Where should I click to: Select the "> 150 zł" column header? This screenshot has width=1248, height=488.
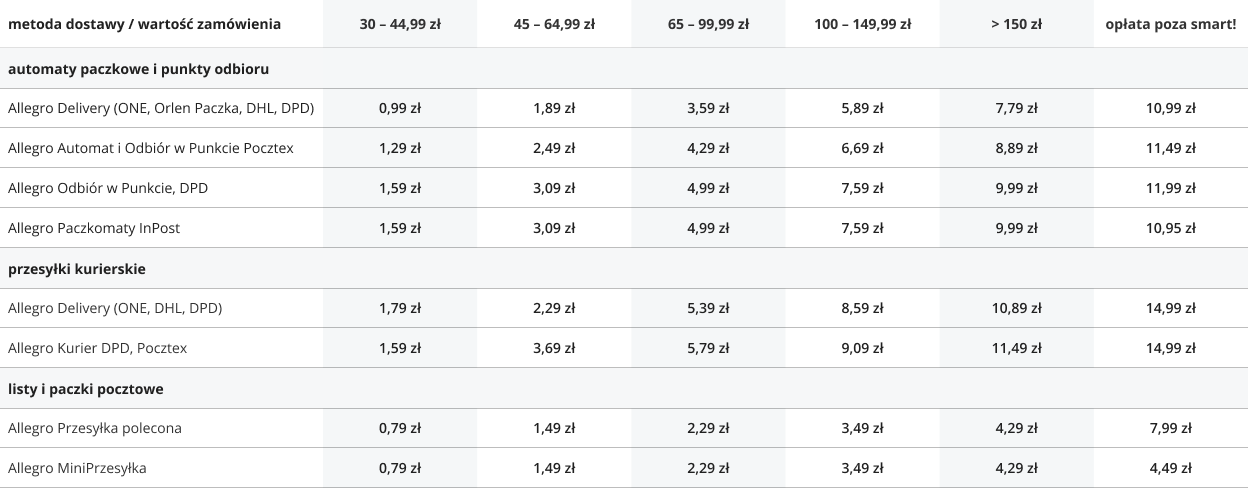point(1016,24)
